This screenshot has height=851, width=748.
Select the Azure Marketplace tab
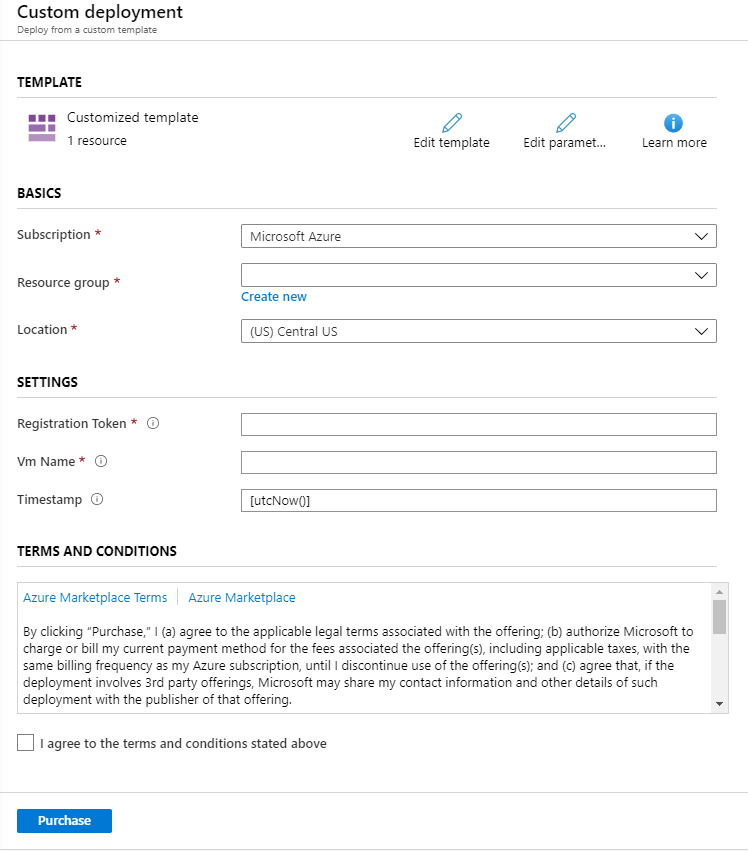(242, 598)
